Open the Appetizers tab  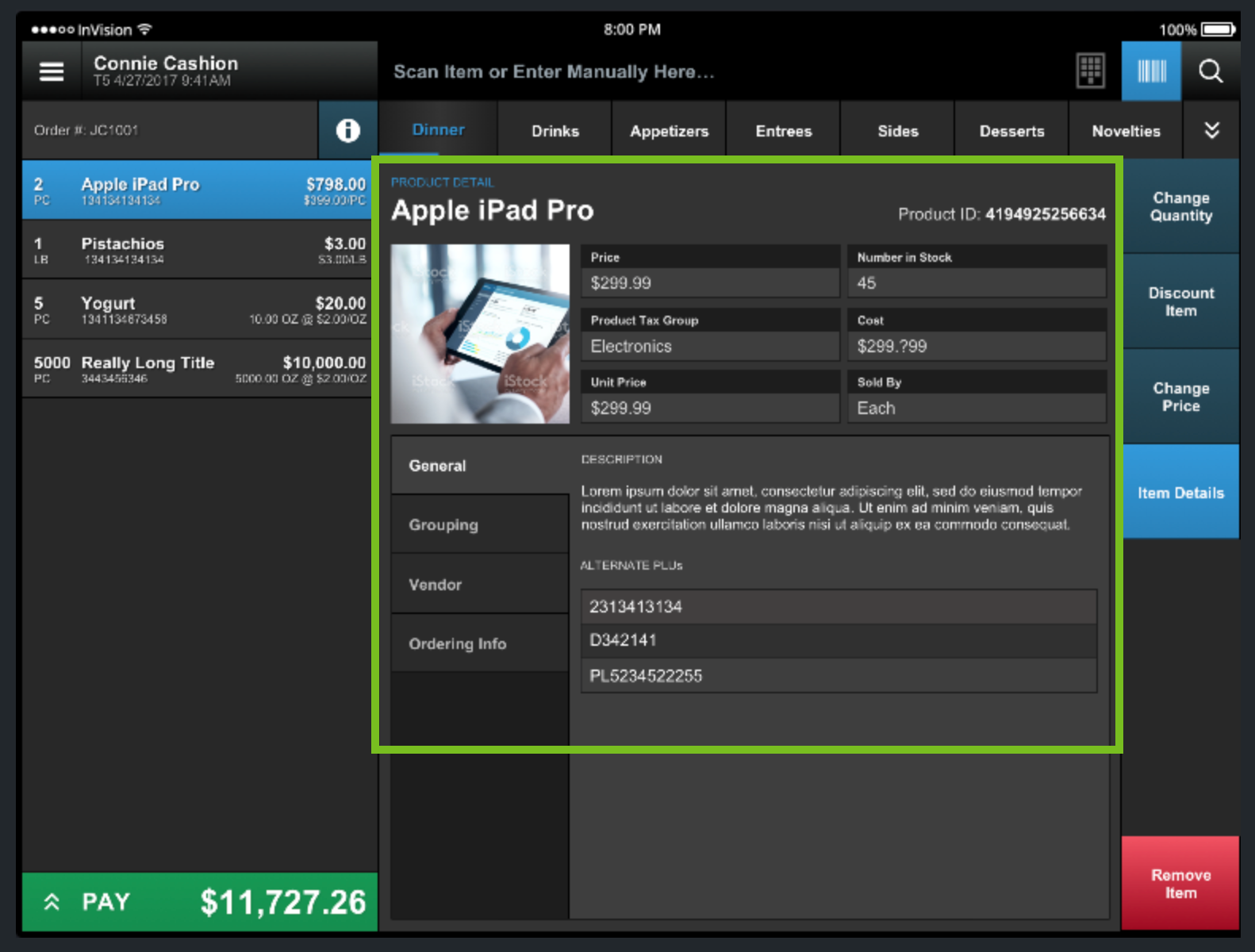click(670, 131)
